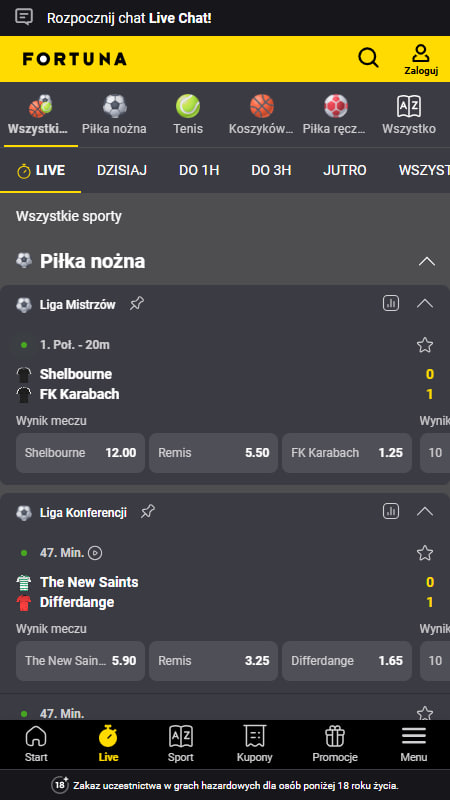
Task: Bet on FK Karabach at 1.25
Action: coord(347,453)
